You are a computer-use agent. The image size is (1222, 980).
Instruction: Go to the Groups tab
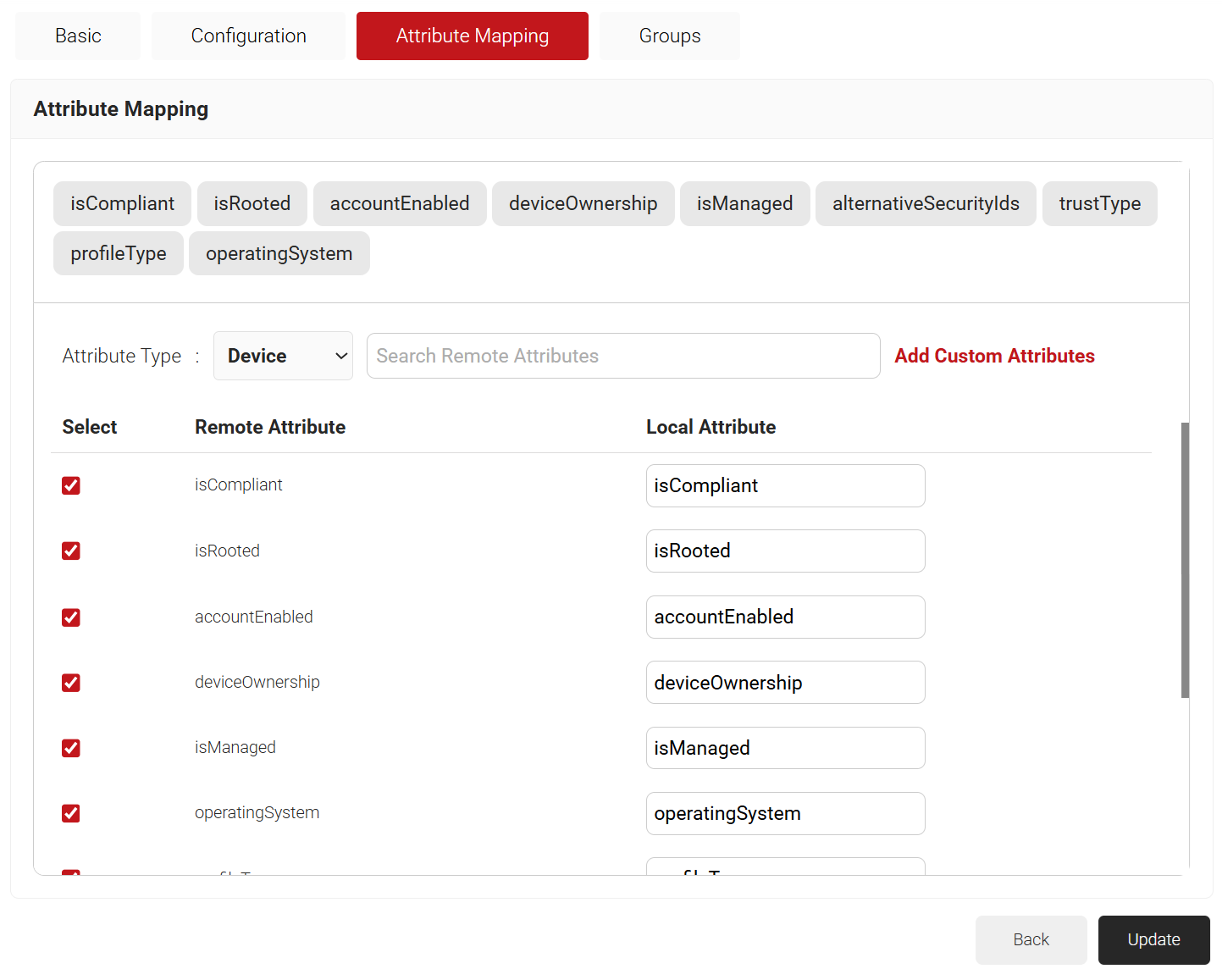coord(669,36)
